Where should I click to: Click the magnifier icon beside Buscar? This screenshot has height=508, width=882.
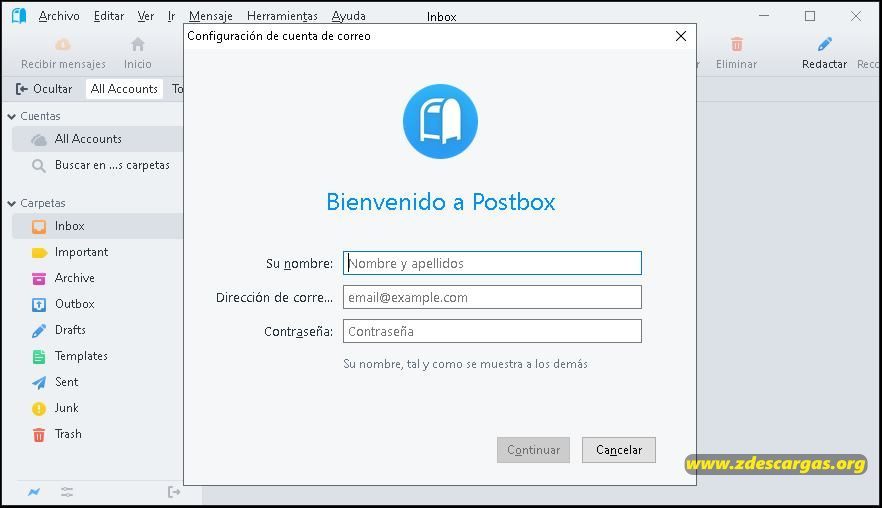pos(39,166)
